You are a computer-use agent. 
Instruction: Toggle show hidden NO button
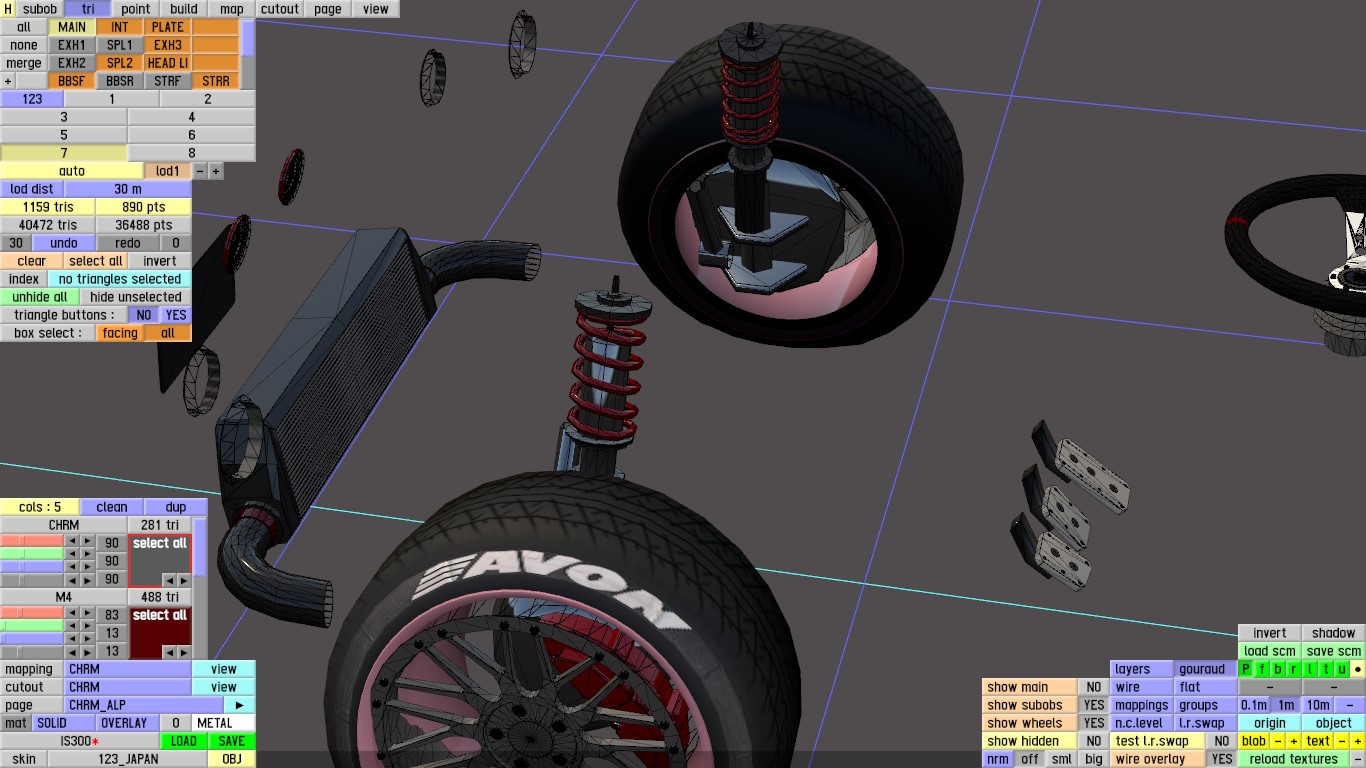coord(1094,741)
